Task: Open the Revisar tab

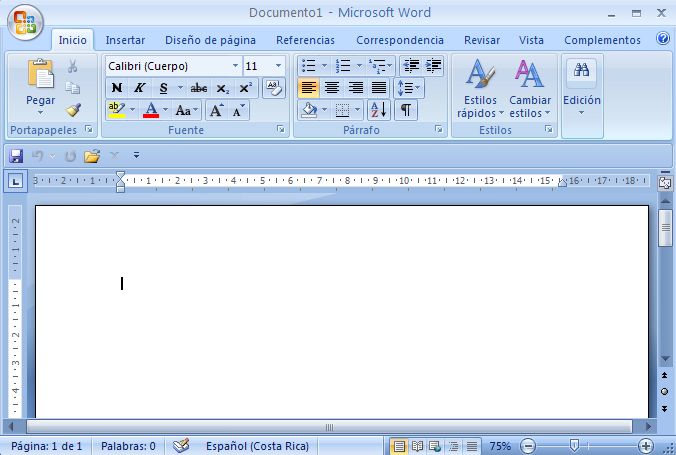Action: [x=482, y=40]
